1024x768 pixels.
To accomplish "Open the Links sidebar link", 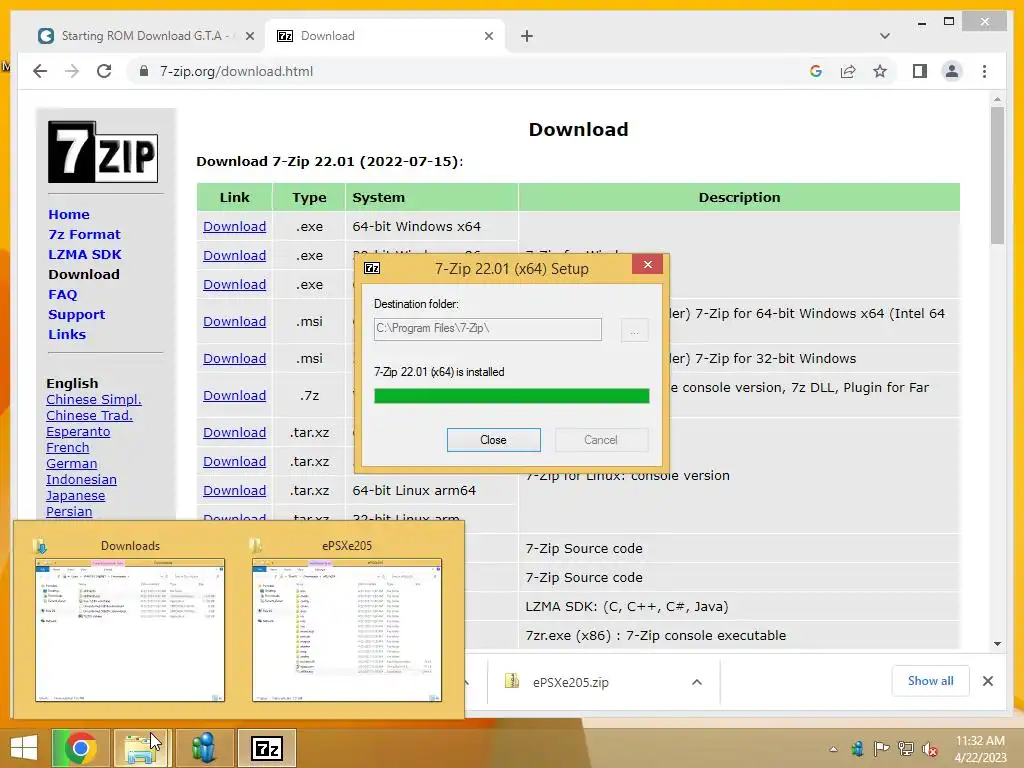I will (x=67, y=334).
